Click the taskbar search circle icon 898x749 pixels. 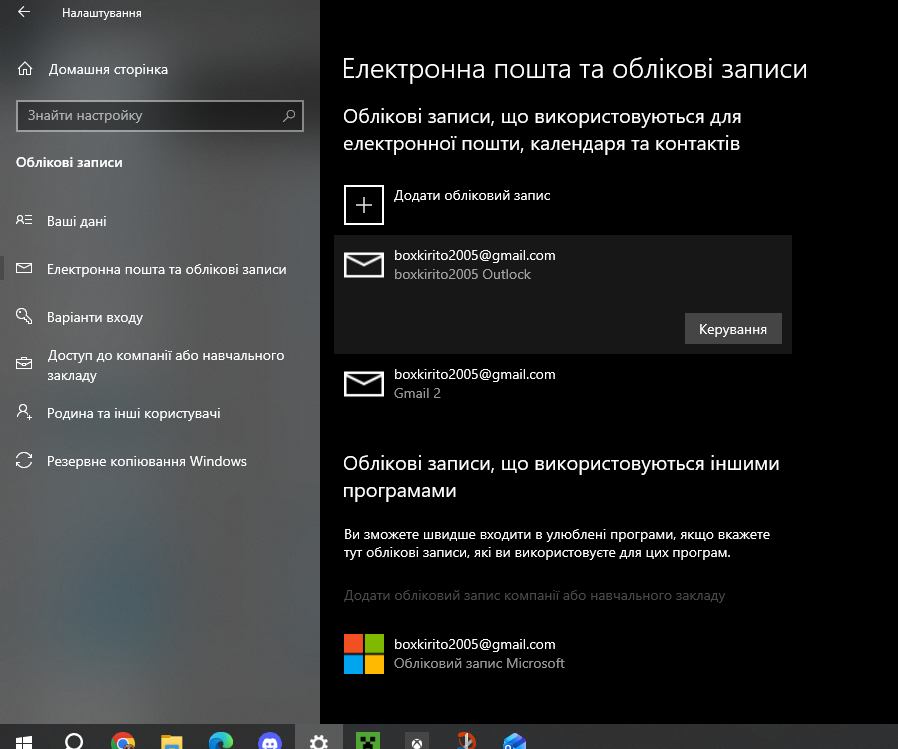coord(74,741)
